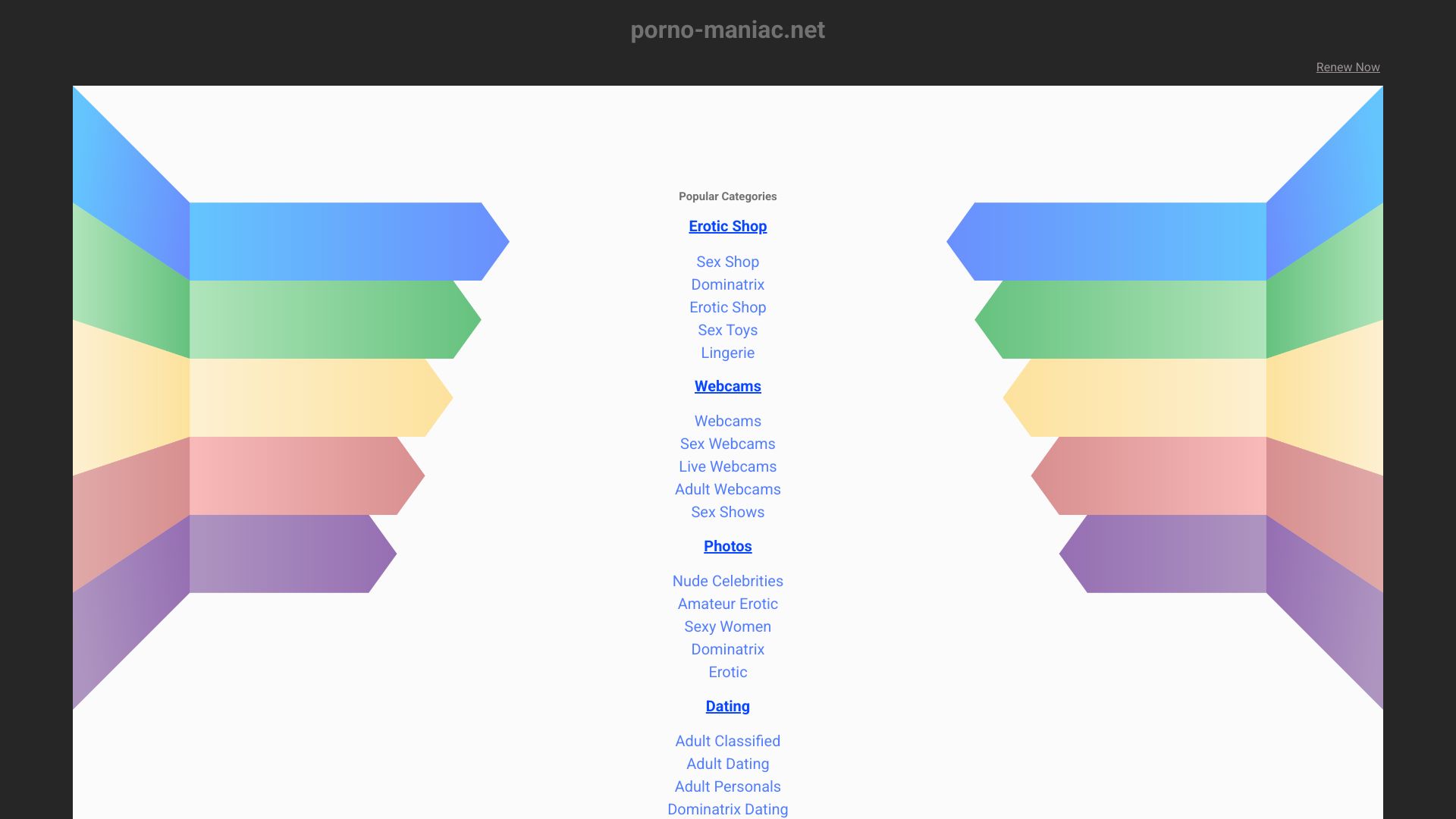This screenshot has height=819, width=1456.
Task: Click the Renew Now link
Action: (x=1348, y=67)
